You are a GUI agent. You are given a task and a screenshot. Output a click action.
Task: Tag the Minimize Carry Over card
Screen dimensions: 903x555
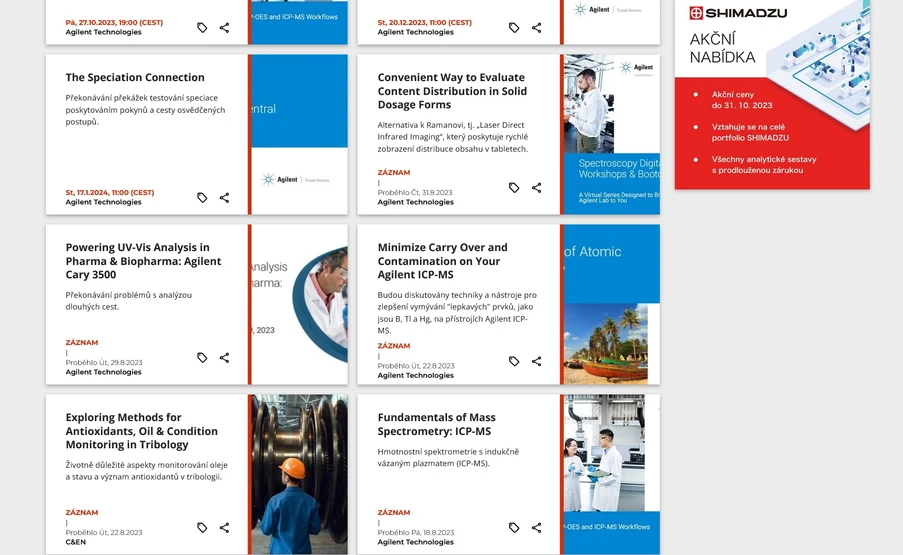(514, 361)
